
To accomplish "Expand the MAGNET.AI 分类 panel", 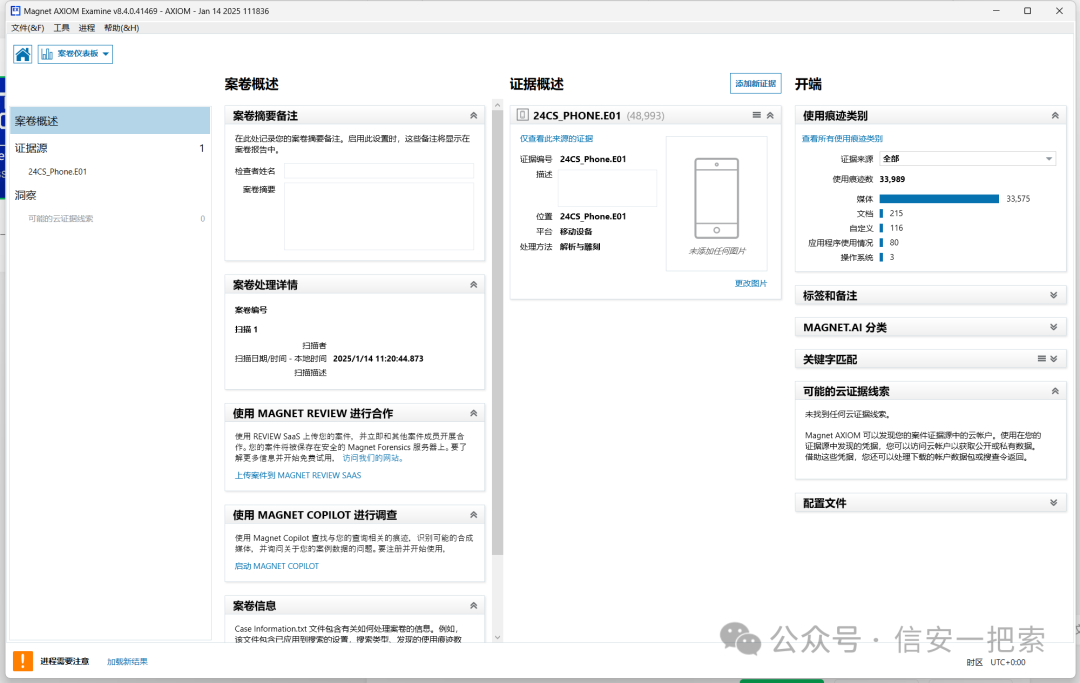I will (x=1053, y=328).
